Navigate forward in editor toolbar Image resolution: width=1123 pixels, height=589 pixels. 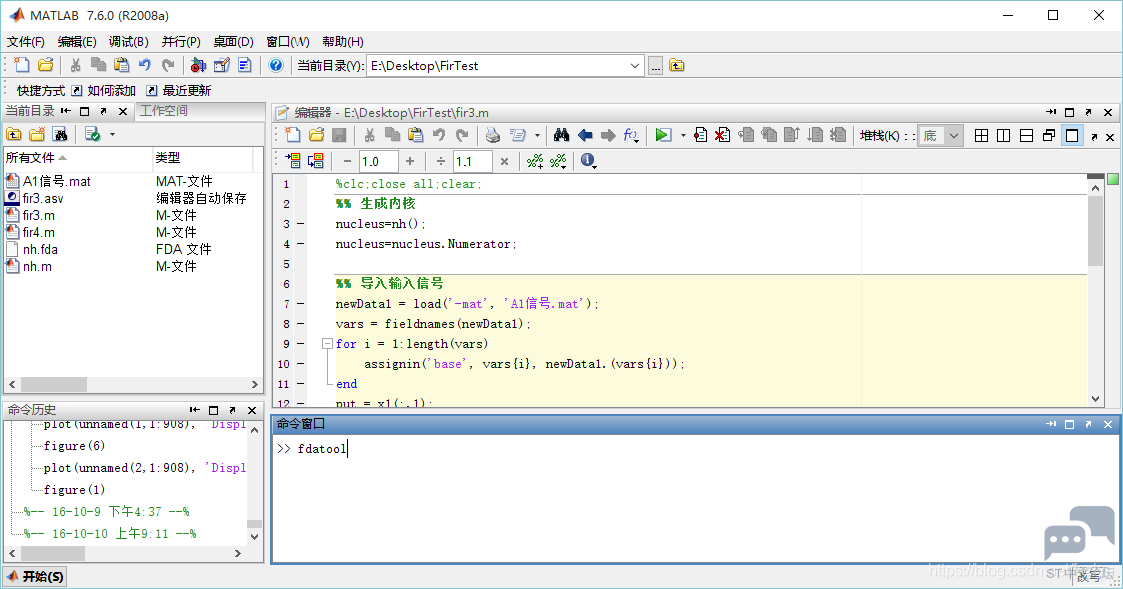point(608,135)
